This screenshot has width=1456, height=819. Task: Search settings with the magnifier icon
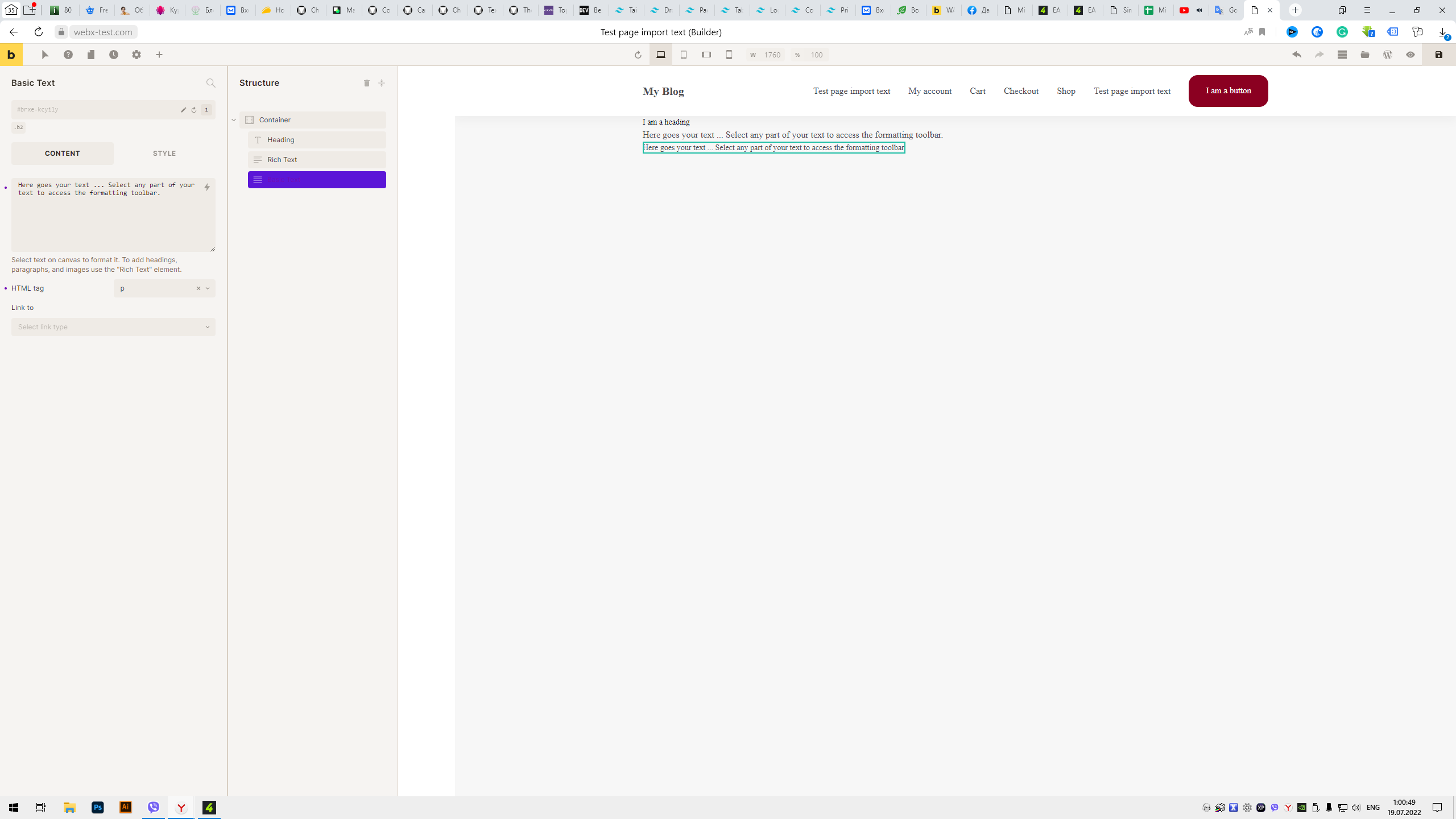211,83
